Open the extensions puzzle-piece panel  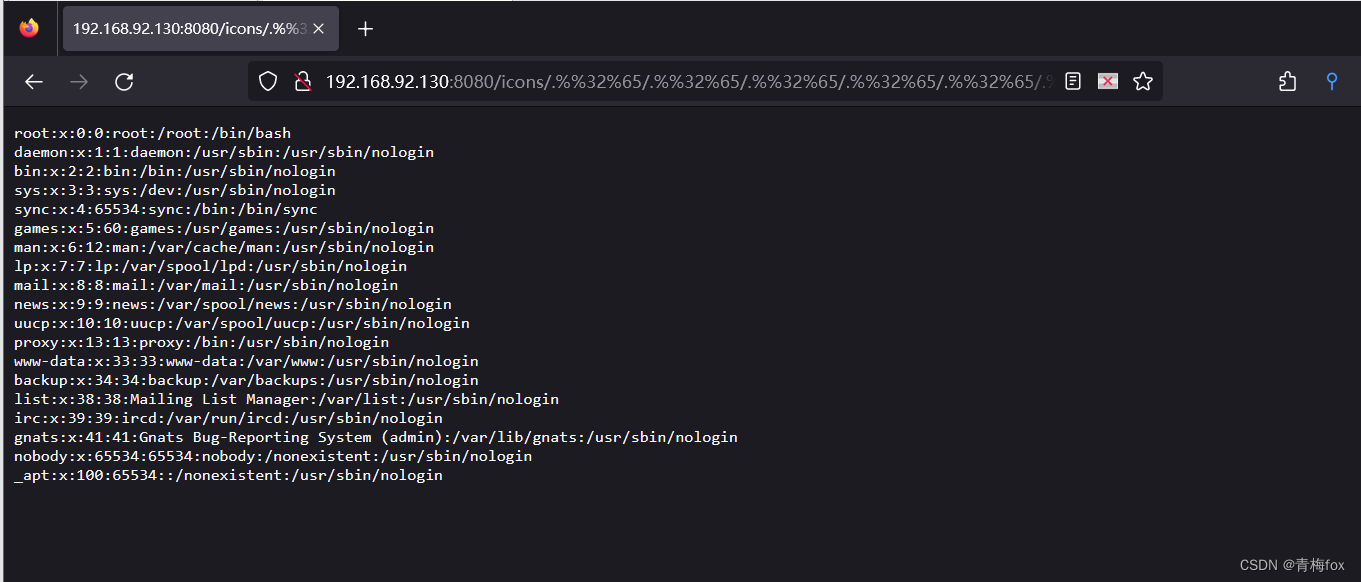(1287, 81)
